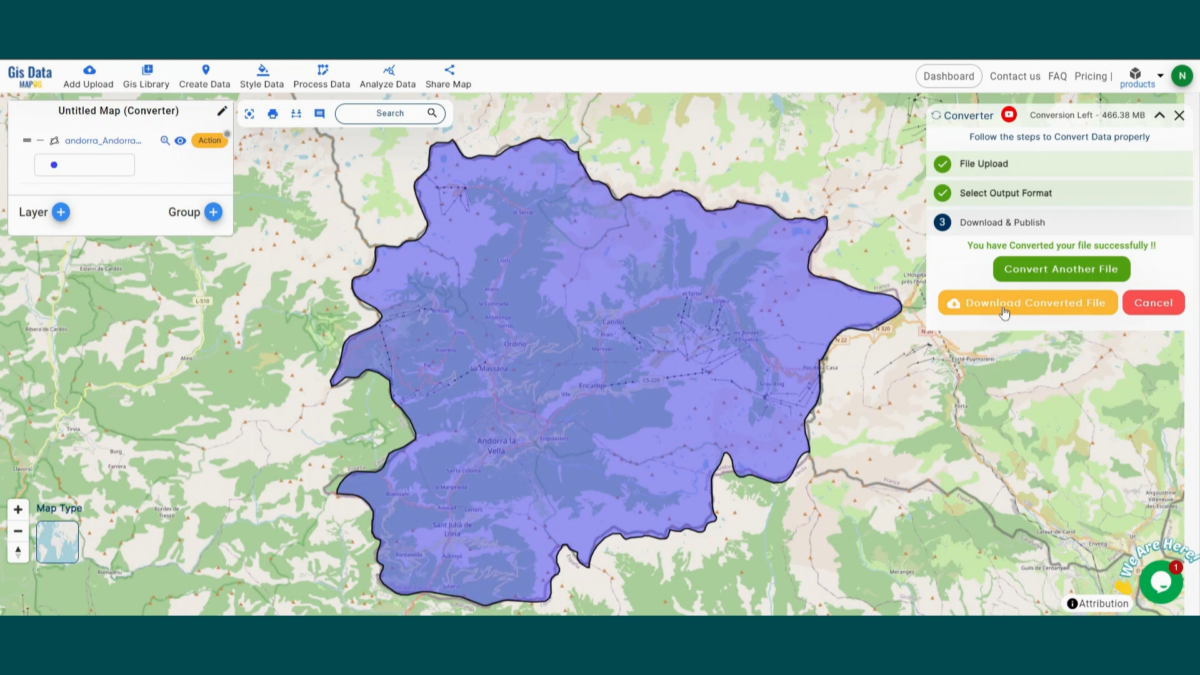Viewport: 1200px width, 675px height.
Task: Zoom to the andorra_Andorra layer extent
Action: click(165, 141)
